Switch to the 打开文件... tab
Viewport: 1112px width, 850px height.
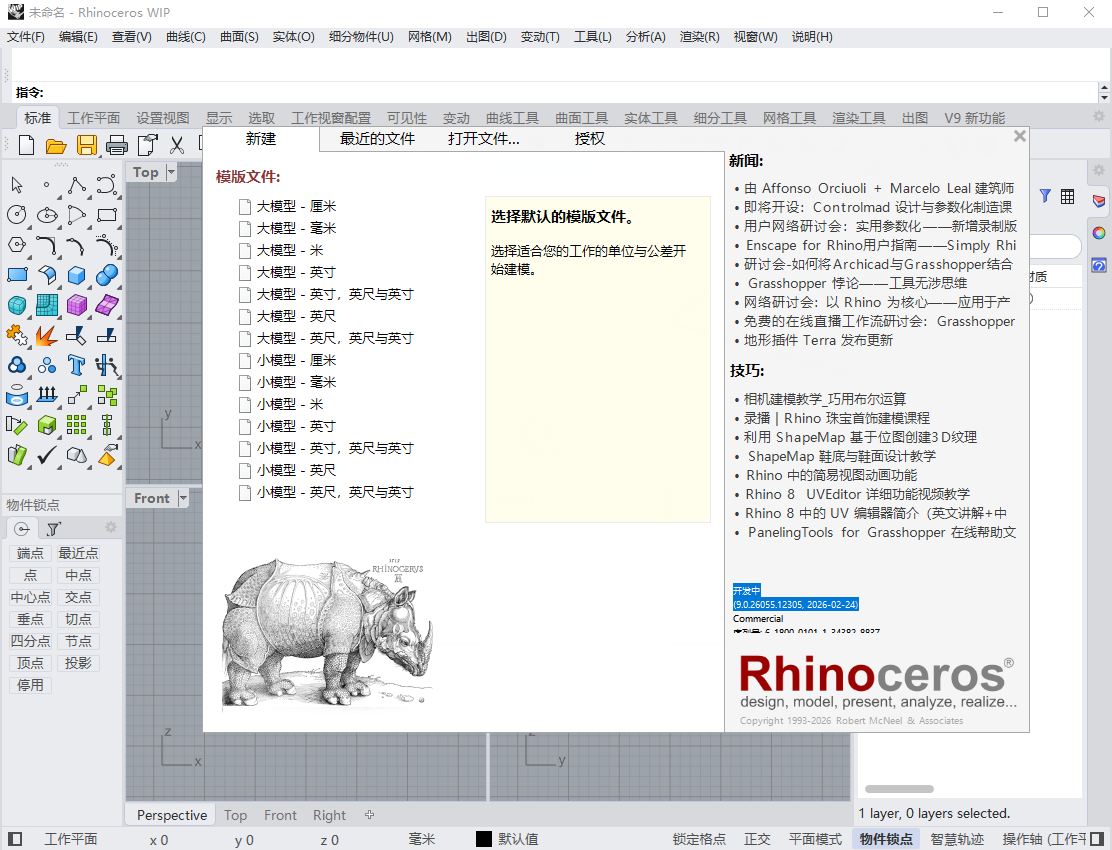pos(484,139)
